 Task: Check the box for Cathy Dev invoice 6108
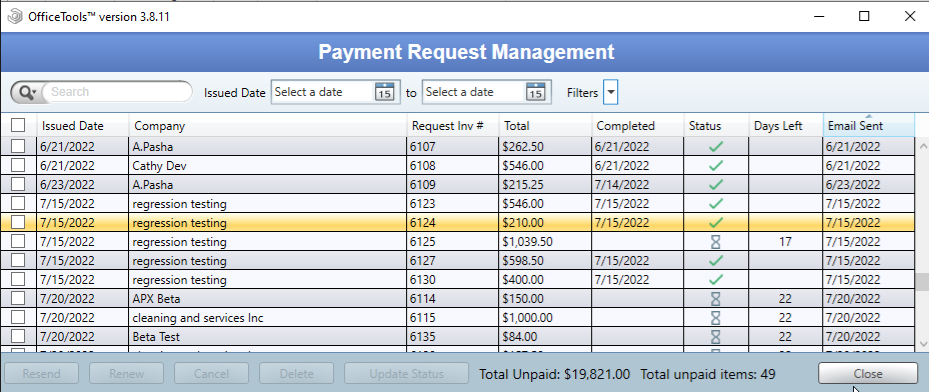18,165
